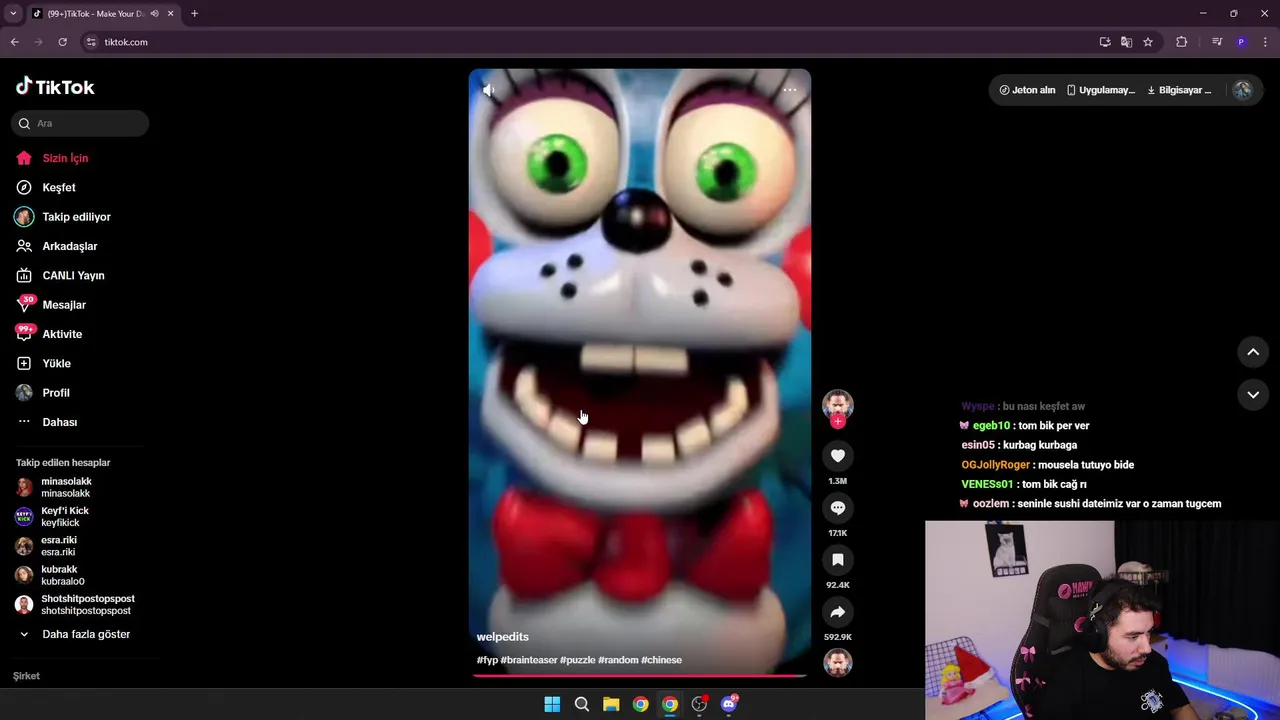
Task: Seek using the video progress bar
Action: point(640,676)
